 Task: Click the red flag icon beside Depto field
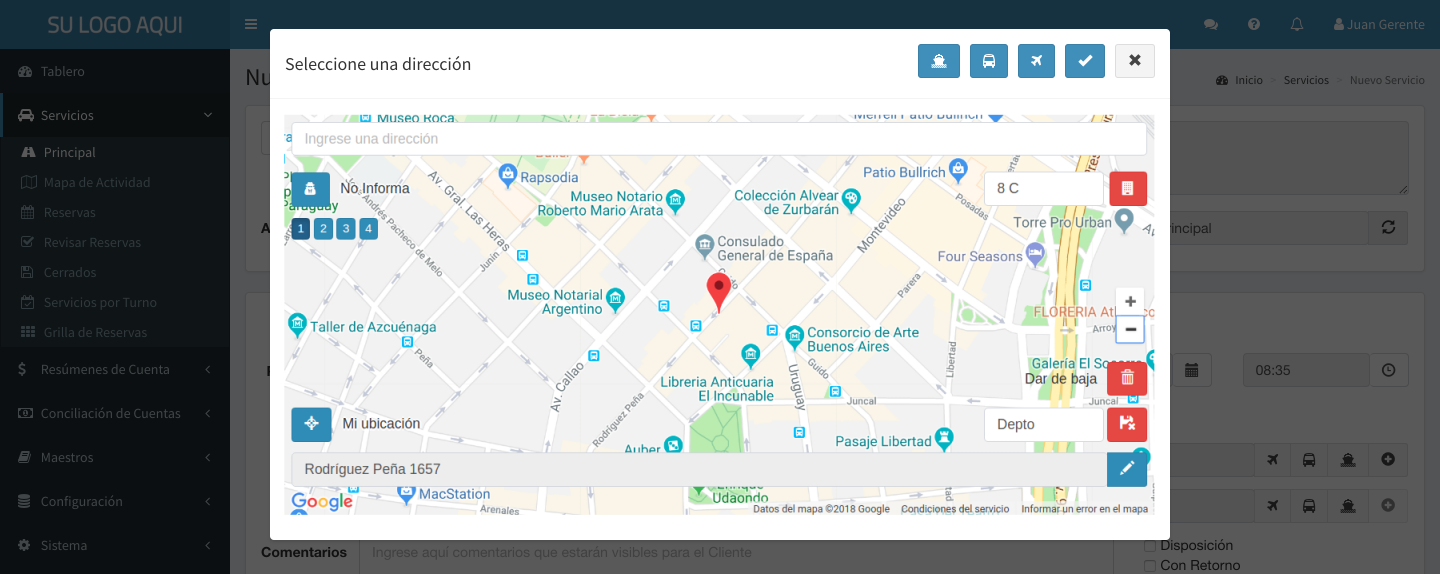1127,424
